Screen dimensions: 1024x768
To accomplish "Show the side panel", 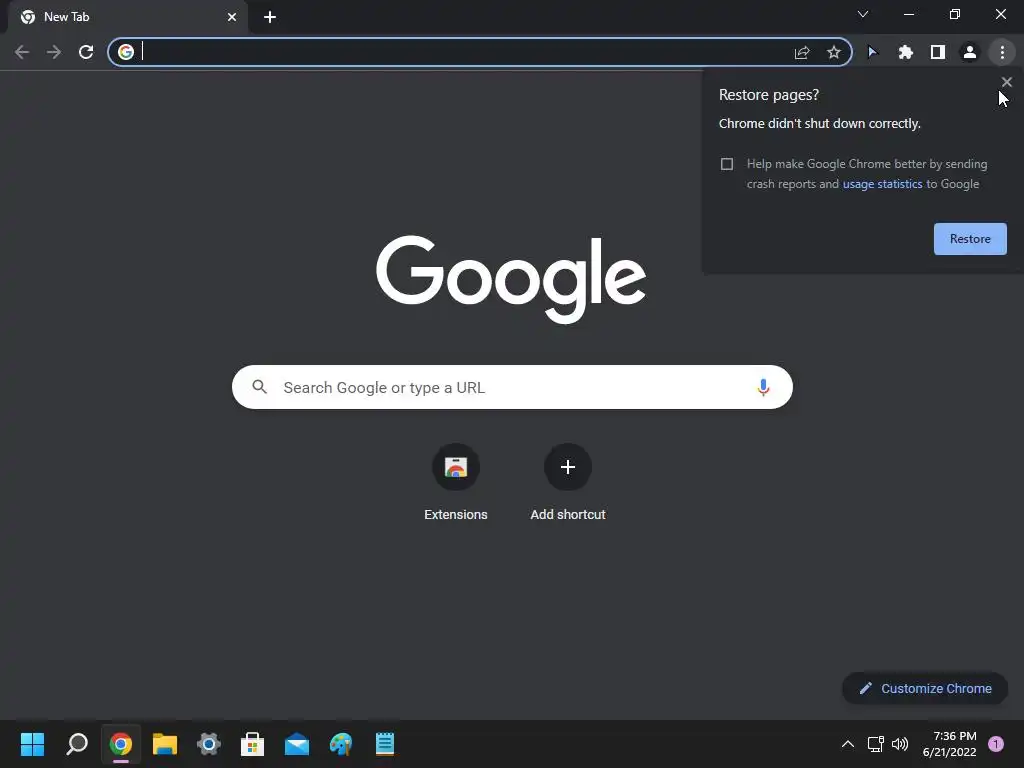I will click(x=938, y=52).
